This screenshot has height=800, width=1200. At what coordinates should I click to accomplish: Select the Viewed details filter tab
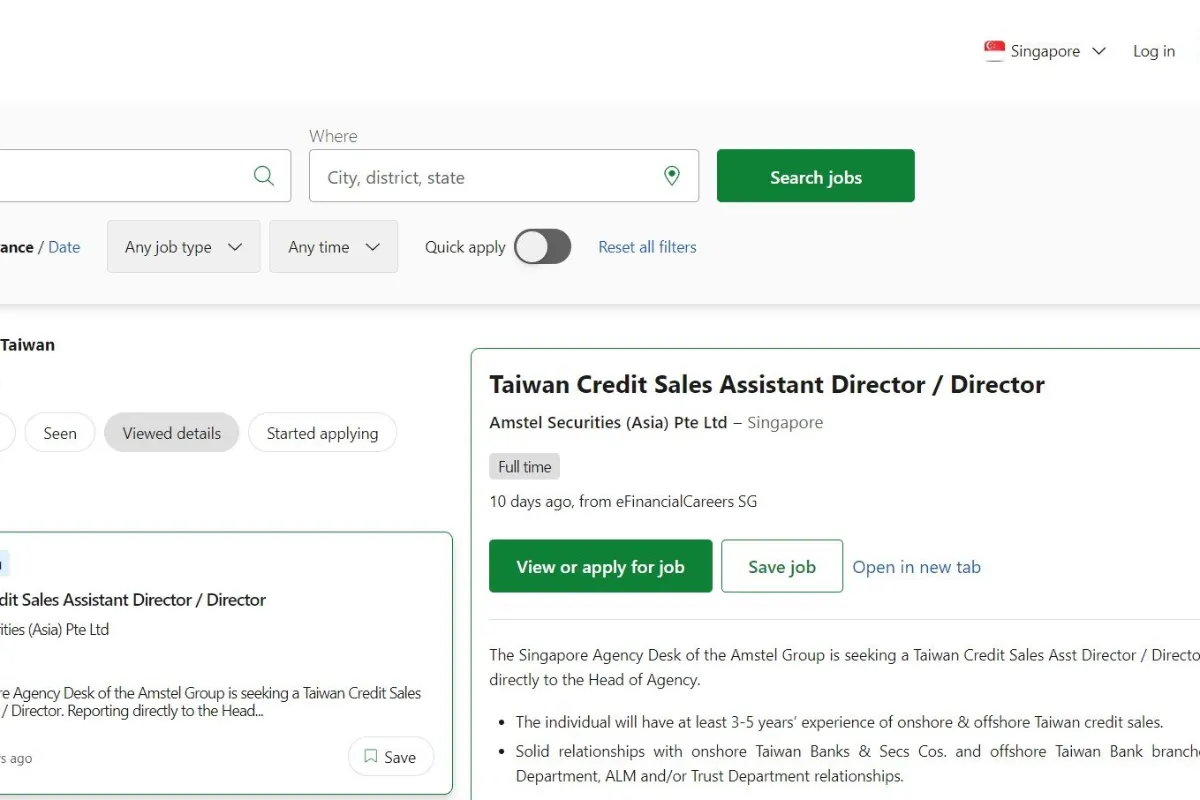tap(172, 433)
